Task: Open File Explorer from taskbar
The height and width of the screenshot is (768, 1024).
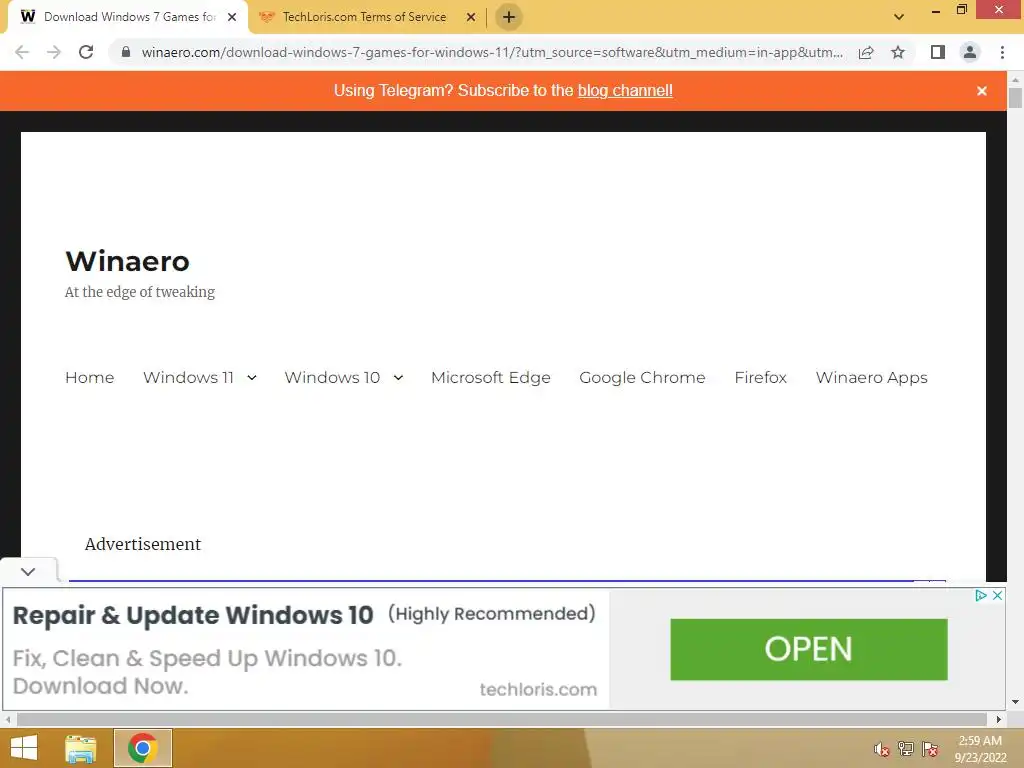Action: pyautogui.click(x=81, y=748)
